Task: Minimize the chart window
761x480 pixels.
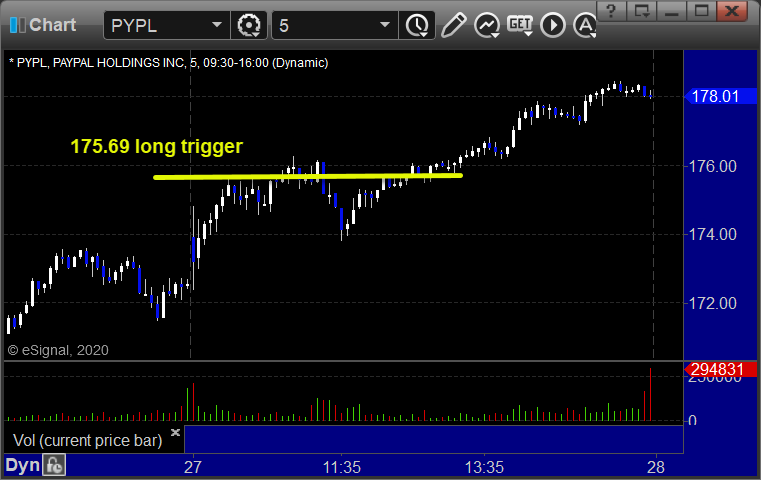Action: click(672, 11)
